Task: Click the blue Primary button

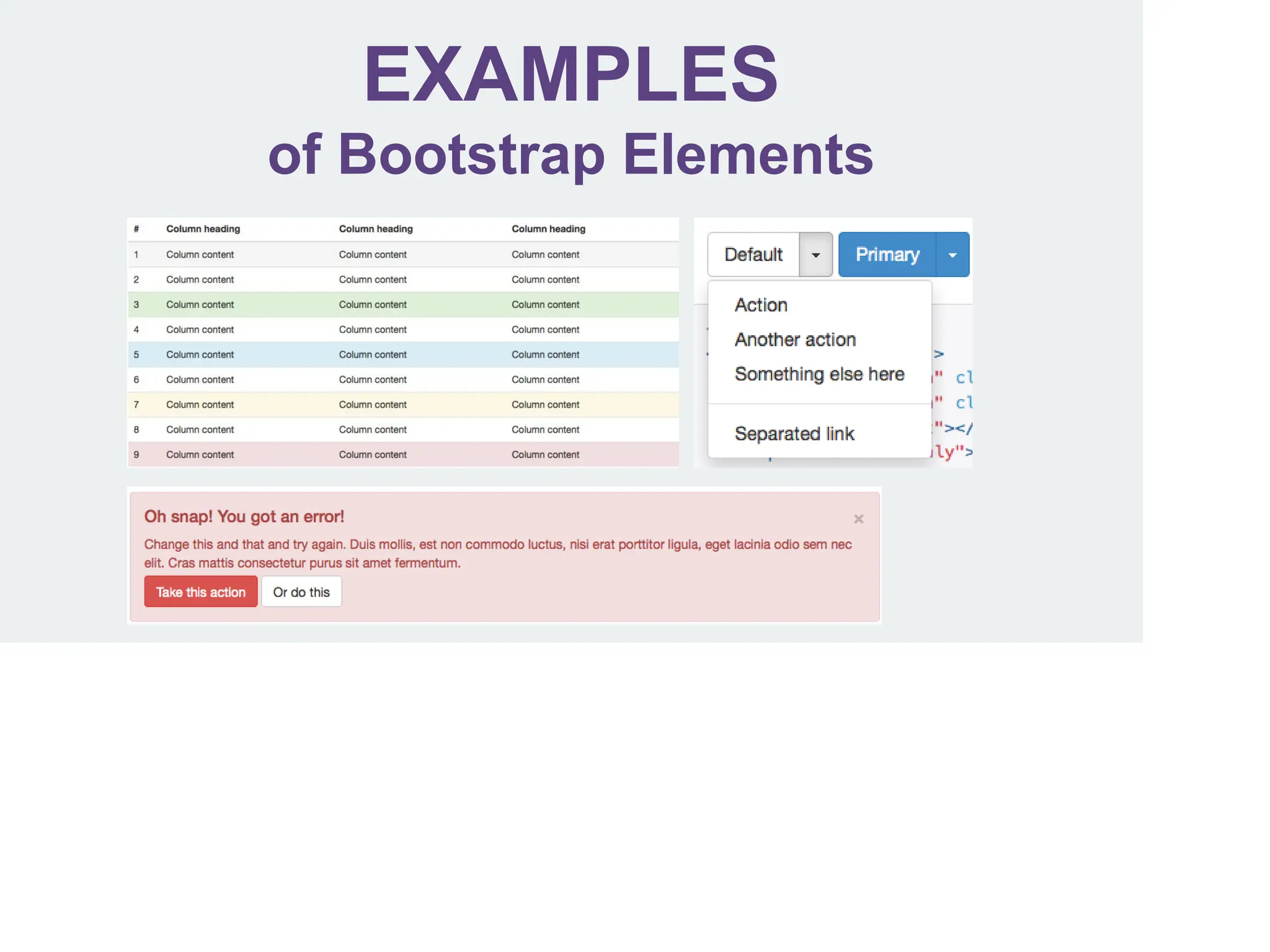Action: (x=887, y=255)
